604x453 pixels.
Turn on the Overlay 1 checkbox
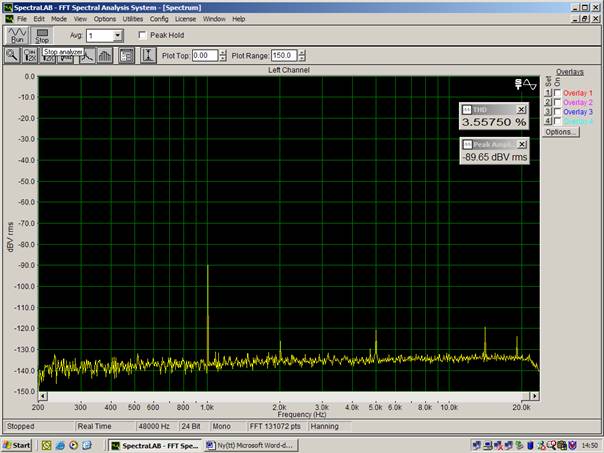coord(557,93)
